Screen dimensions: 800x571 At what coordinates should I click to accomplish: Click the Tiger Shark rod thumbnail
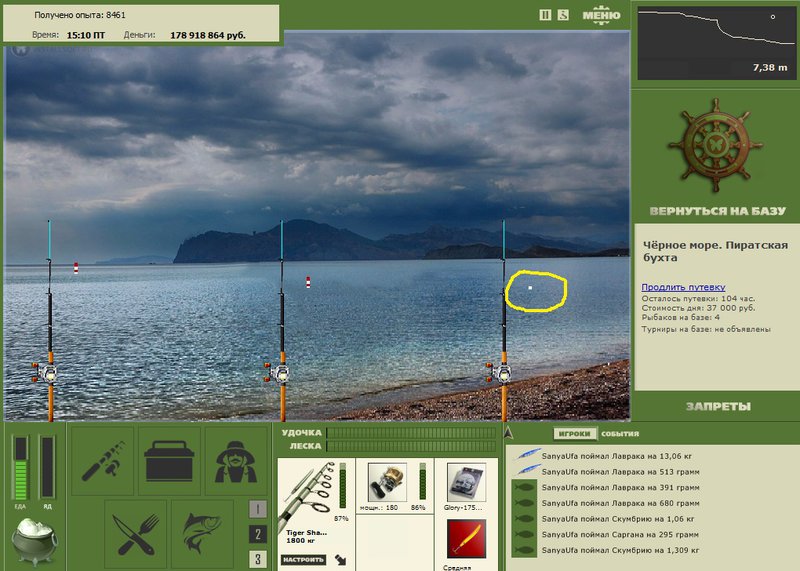306,495
